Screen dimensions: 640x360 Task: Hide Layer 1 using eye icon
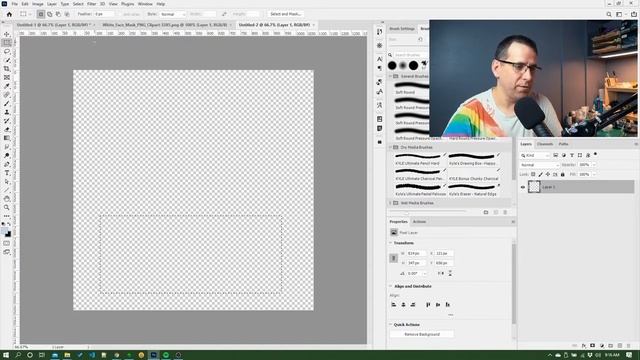[x=523, y=187]
